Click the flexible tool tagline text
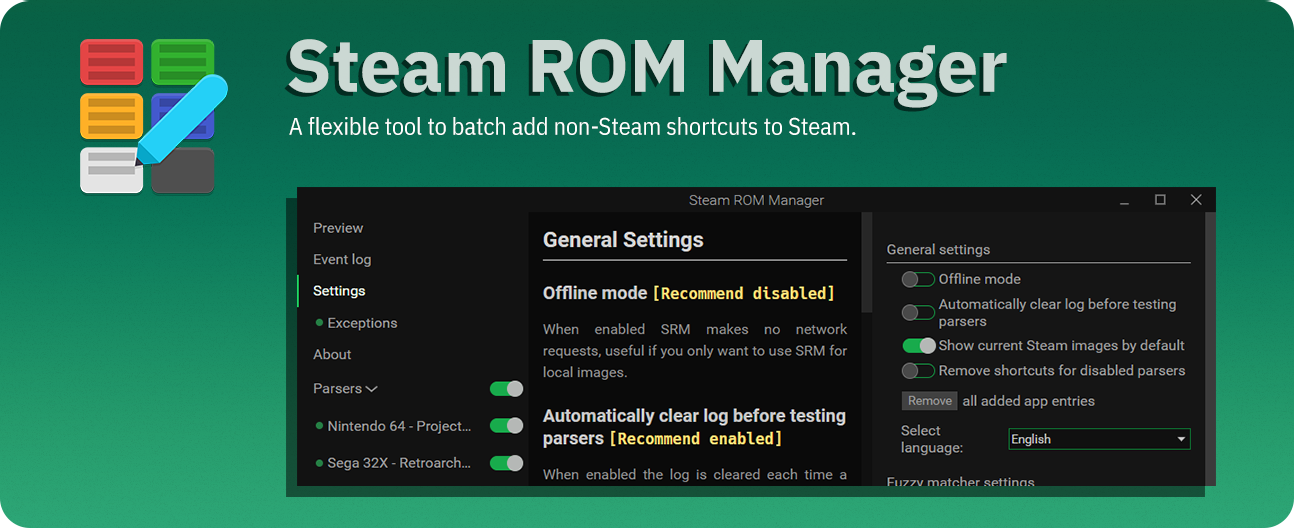 (573, 128)
